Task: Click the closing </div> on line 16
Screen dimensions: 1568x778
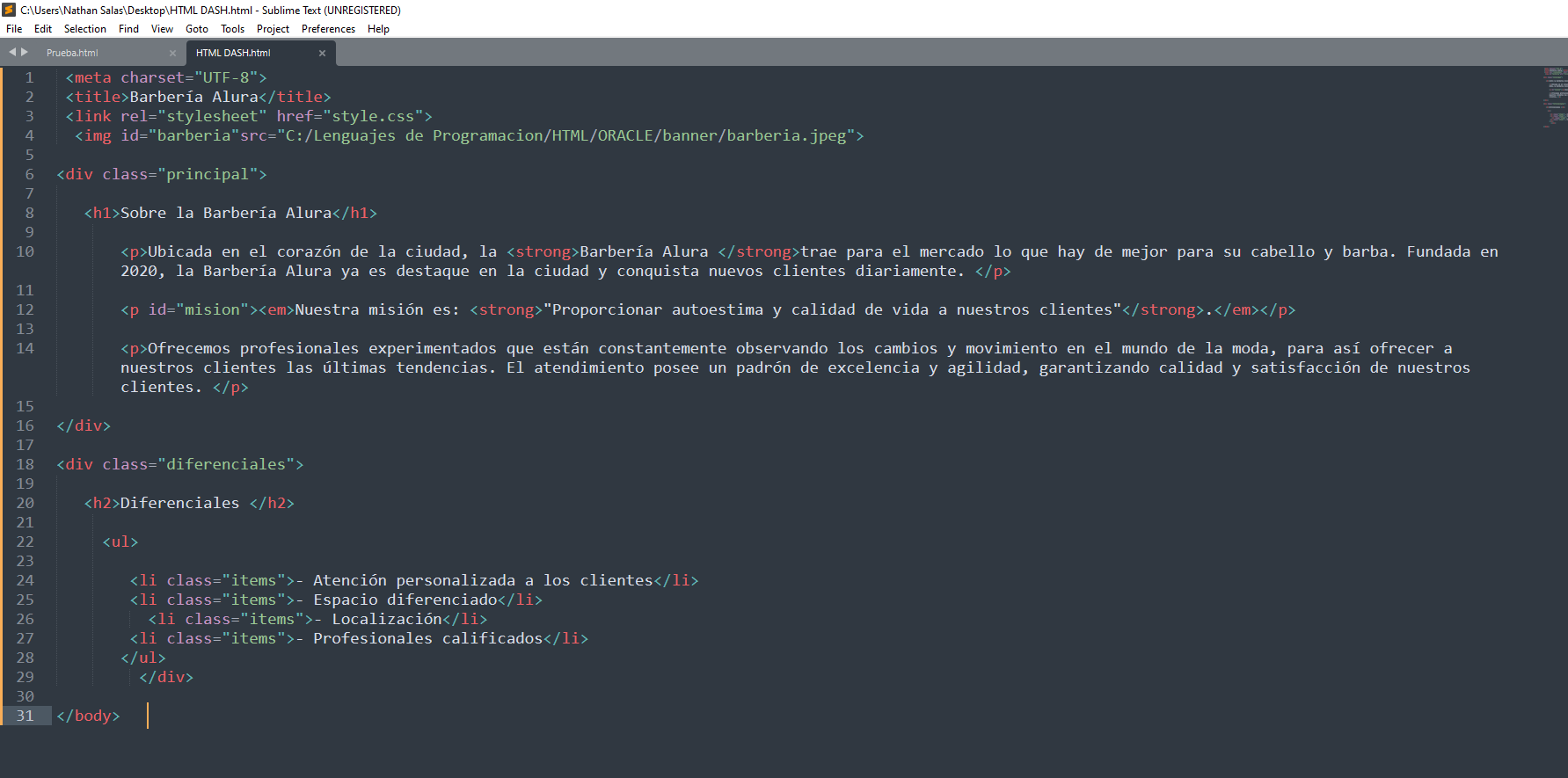Action: tap(84, 425)
